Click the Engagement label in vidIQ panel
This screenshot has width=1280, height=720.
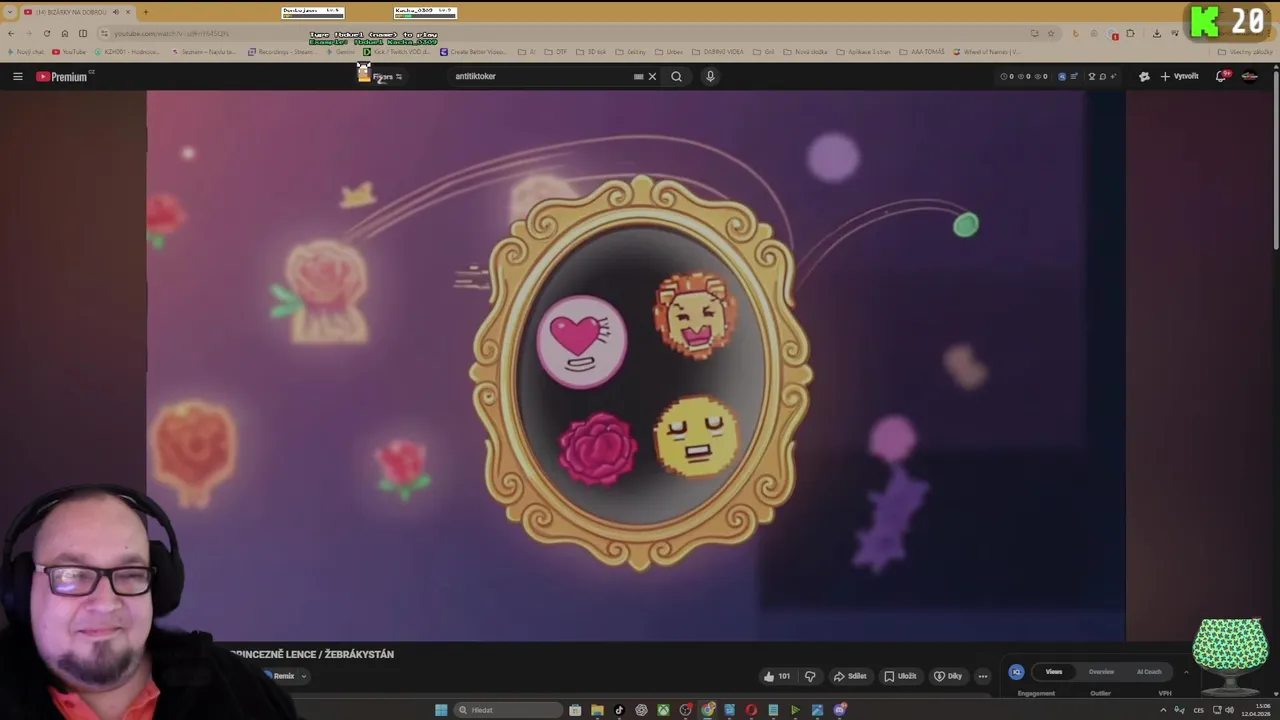point(1036,693)
